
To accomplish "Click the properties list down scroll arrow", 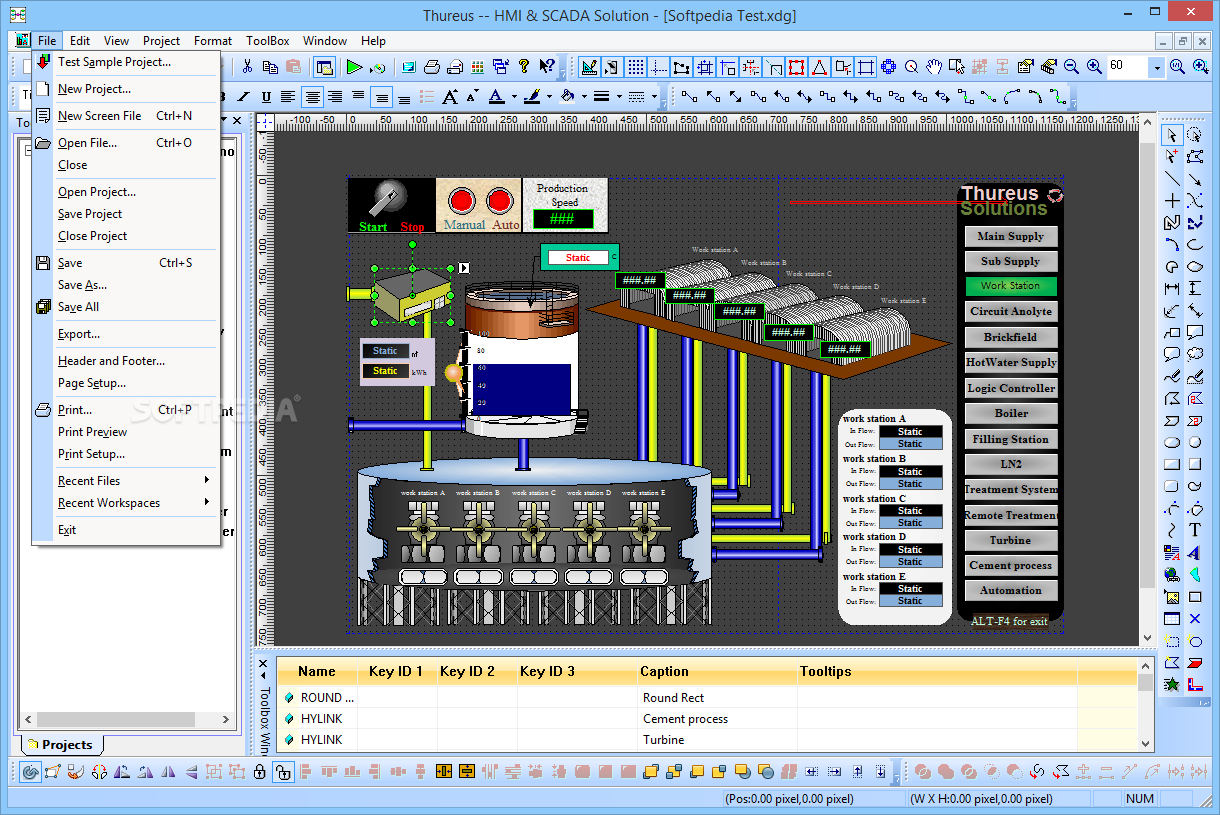I will 1145,743.
